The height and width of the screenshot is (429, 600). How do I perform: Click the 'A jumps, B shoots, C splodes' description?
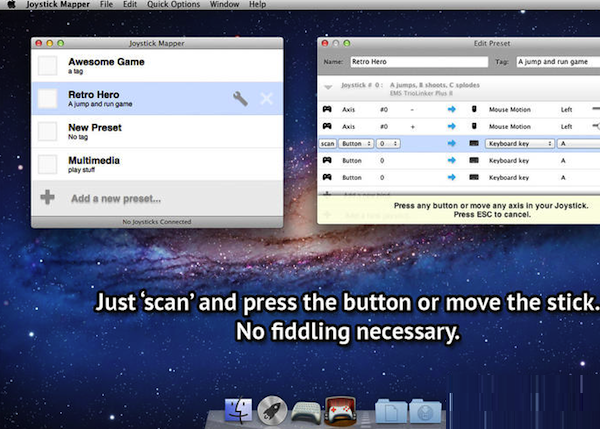(x=435, y=85)
